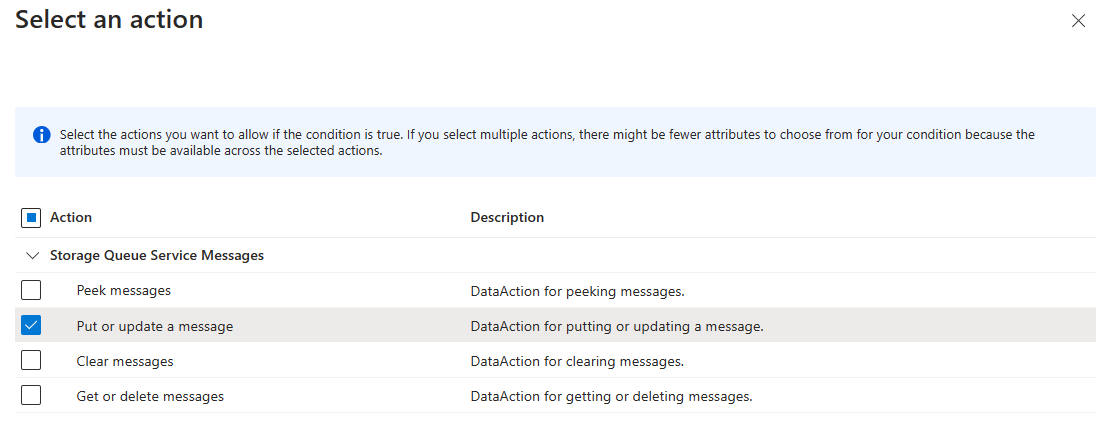Select the Clear messages action name

125,361
